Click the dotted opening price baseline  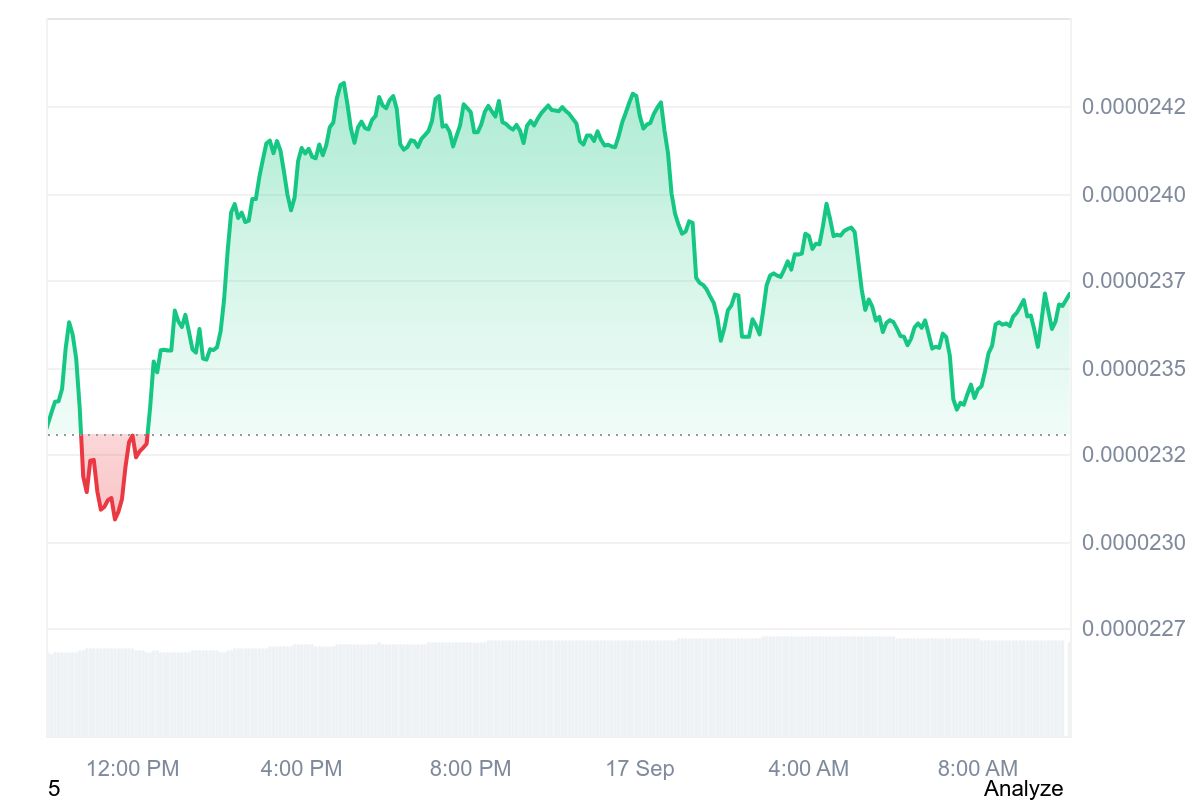point(600,435)
